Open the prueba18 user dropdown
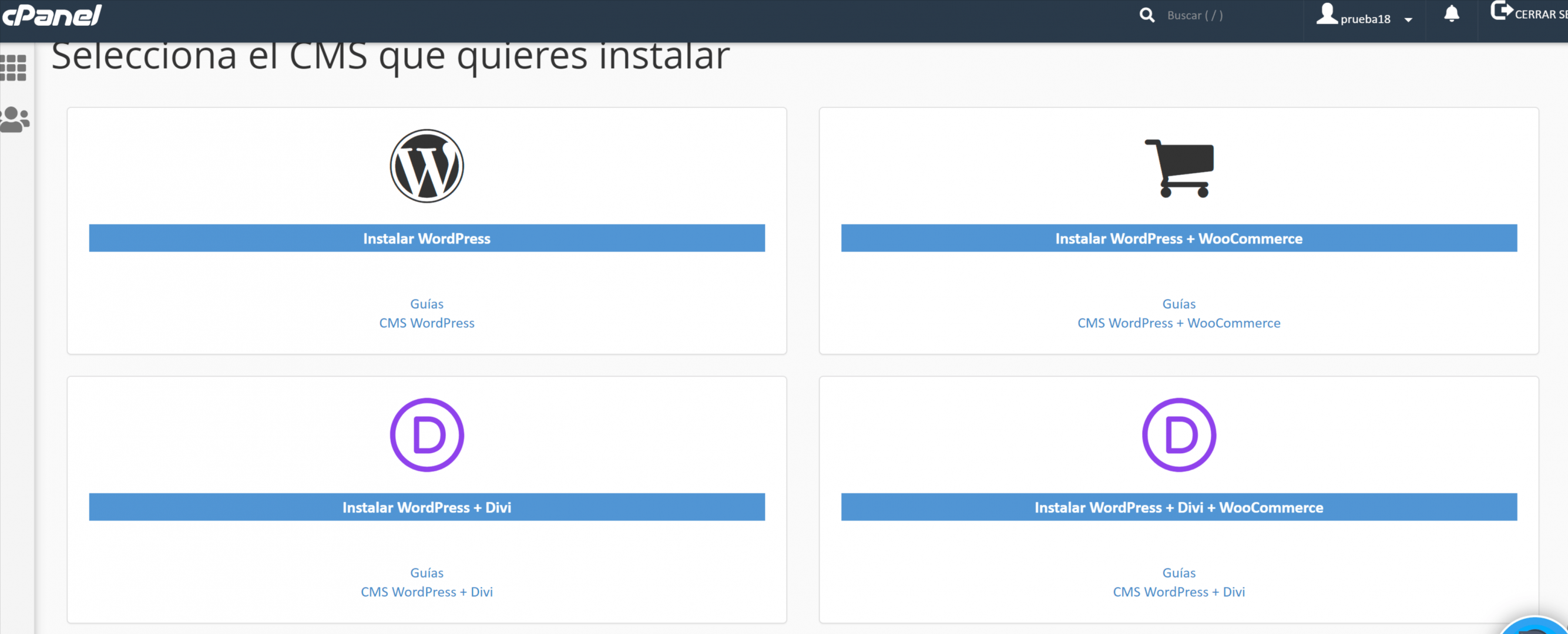 [1364, 16]
